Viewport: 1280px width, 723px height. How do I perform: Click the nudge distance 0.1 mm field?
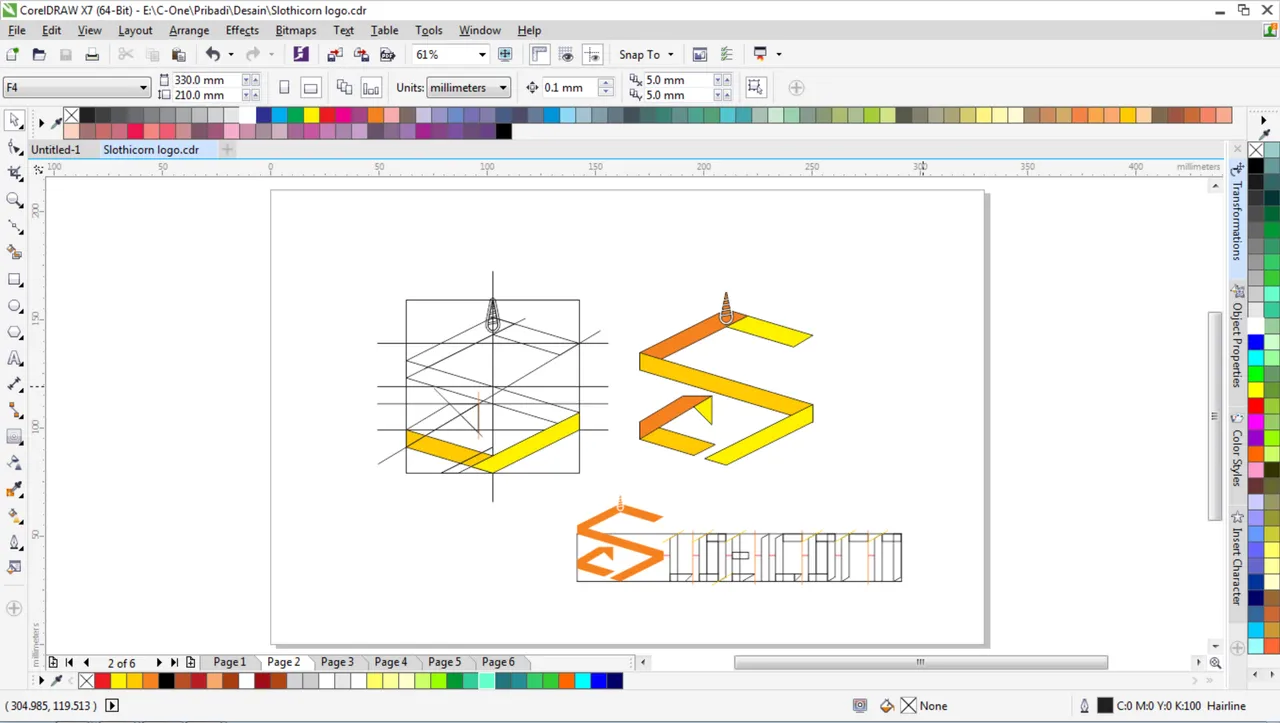click(x=570, y=87)
